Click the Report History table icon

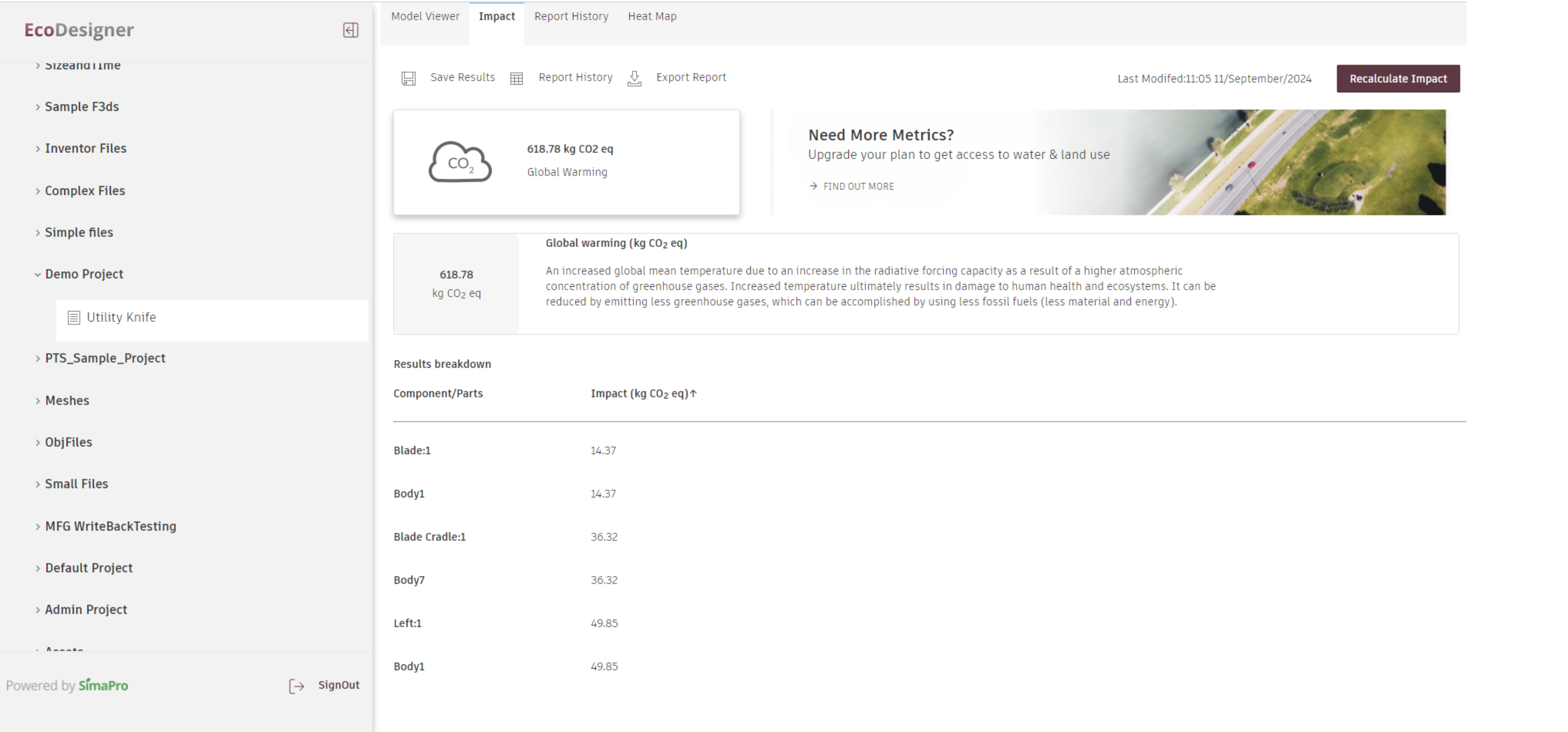pos(516,79)
